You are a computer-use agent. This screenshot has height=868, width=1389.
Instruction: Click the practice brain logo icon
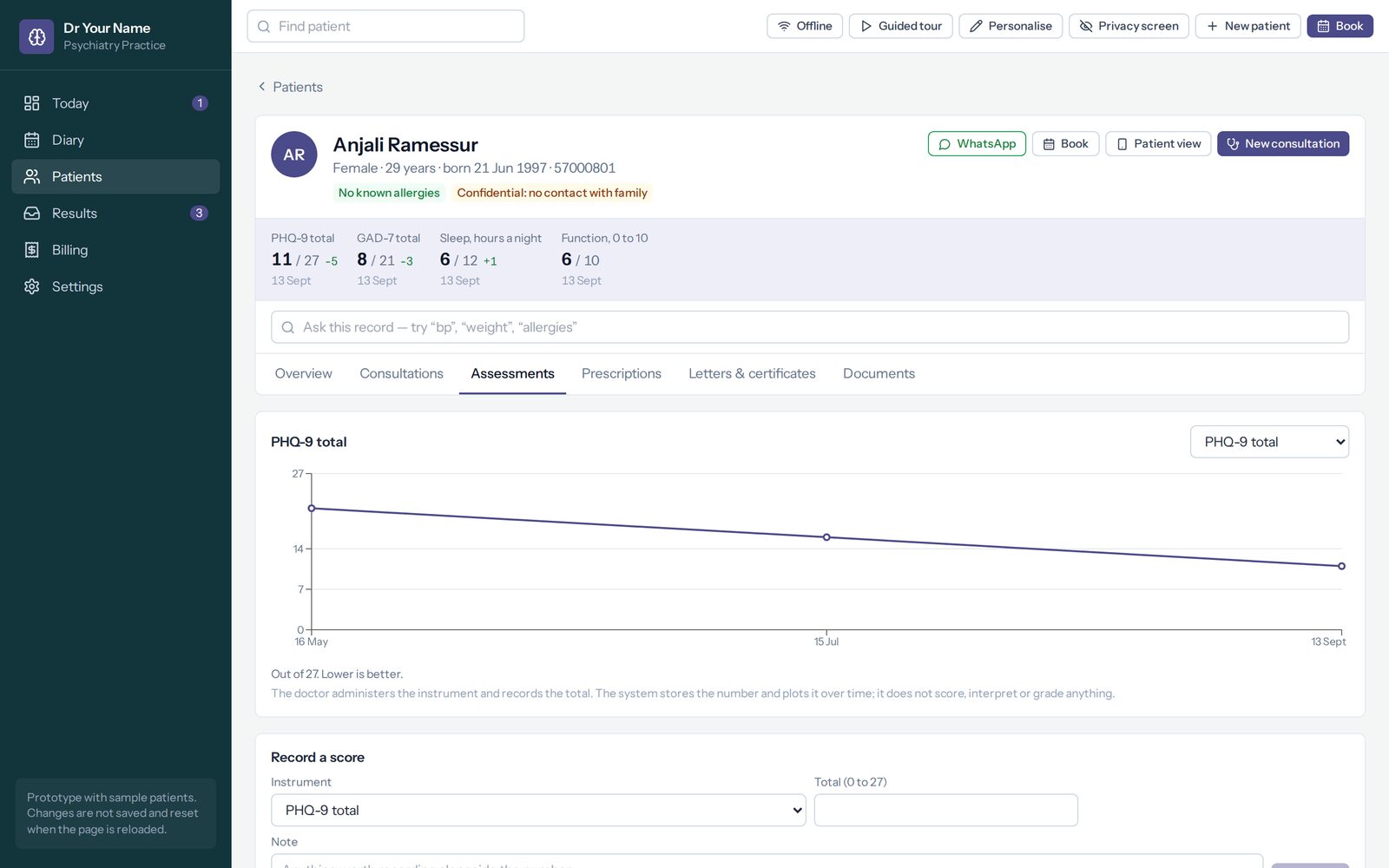[x=36, y=36]
